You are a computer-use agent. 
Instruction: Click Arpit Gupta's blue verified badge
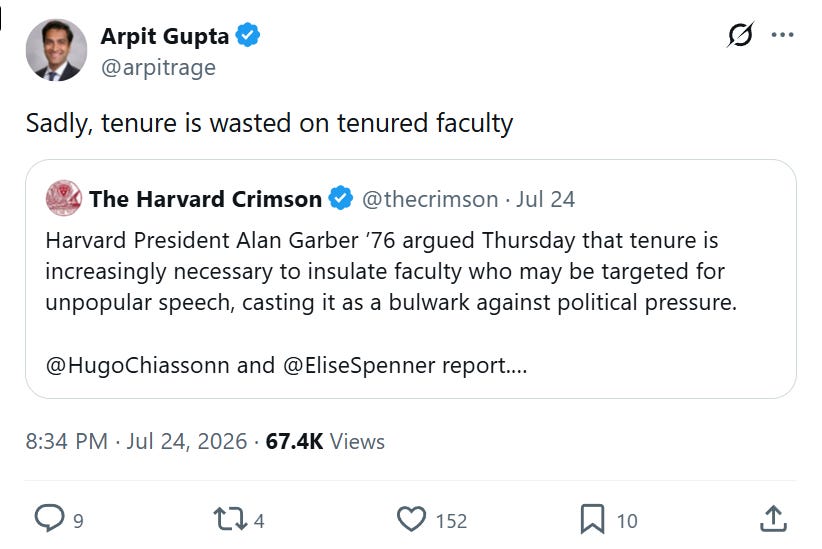click(x=247, y=35)
